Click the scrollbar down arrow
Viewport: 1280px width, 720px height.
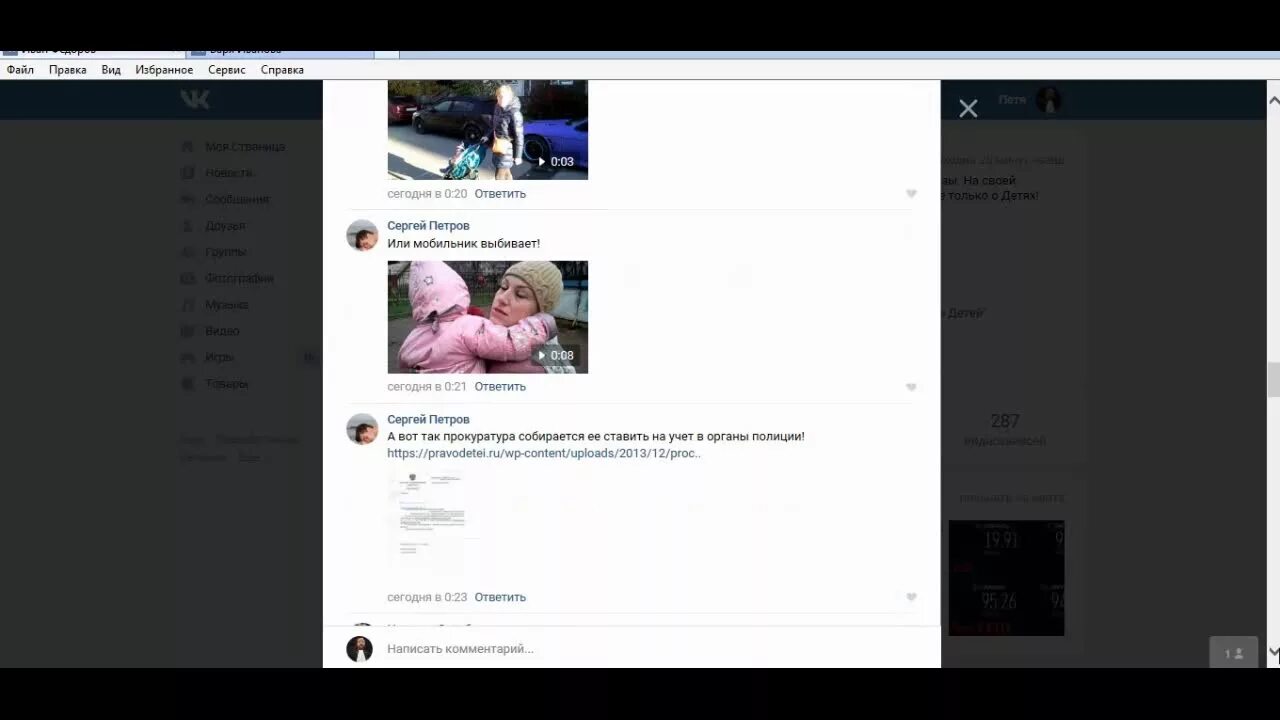[x=1274, y=653]
